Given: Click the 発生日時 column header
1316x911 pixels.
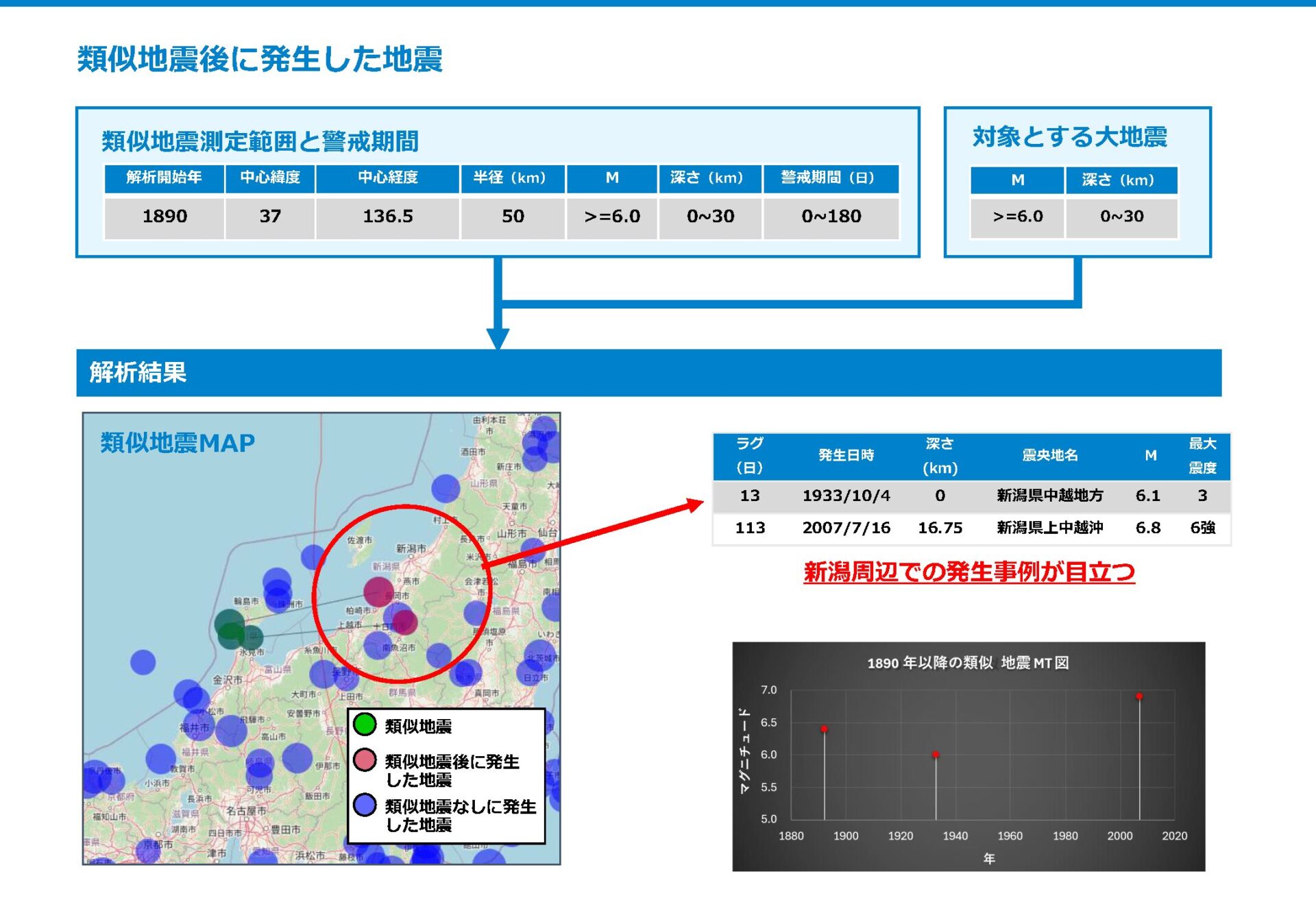Looking at the screenshot, I should coord(846,456).
